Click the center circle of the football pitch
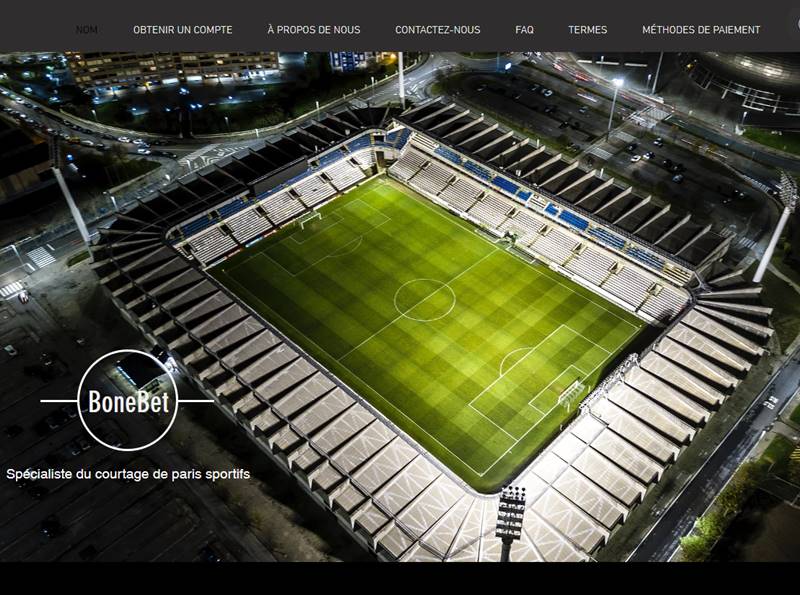This screenshot has height=595, width=800. click(x=424, y=300)
